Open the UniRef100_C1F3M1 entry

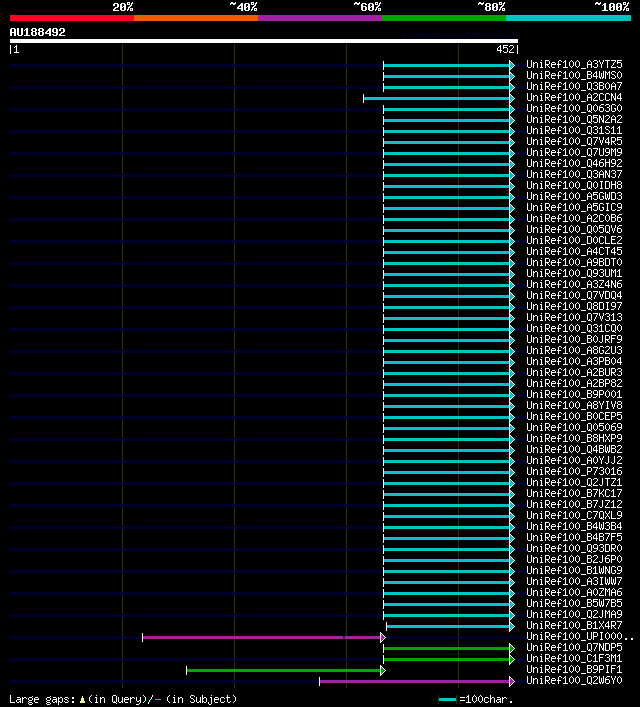coord(574,658)
